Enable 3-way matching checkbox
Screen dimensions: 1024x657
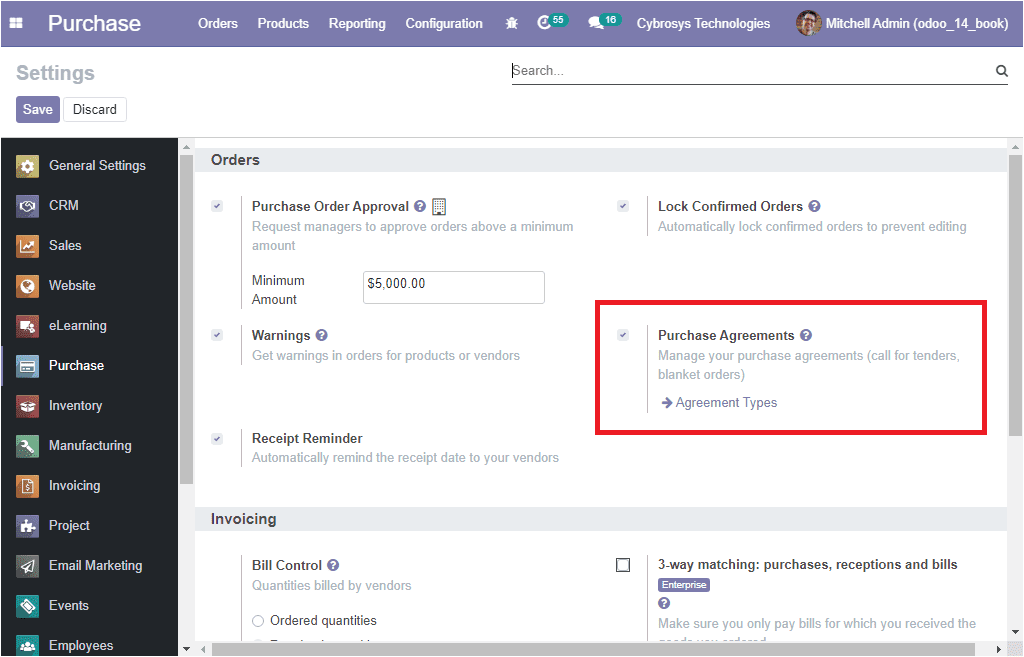[623, 565]
